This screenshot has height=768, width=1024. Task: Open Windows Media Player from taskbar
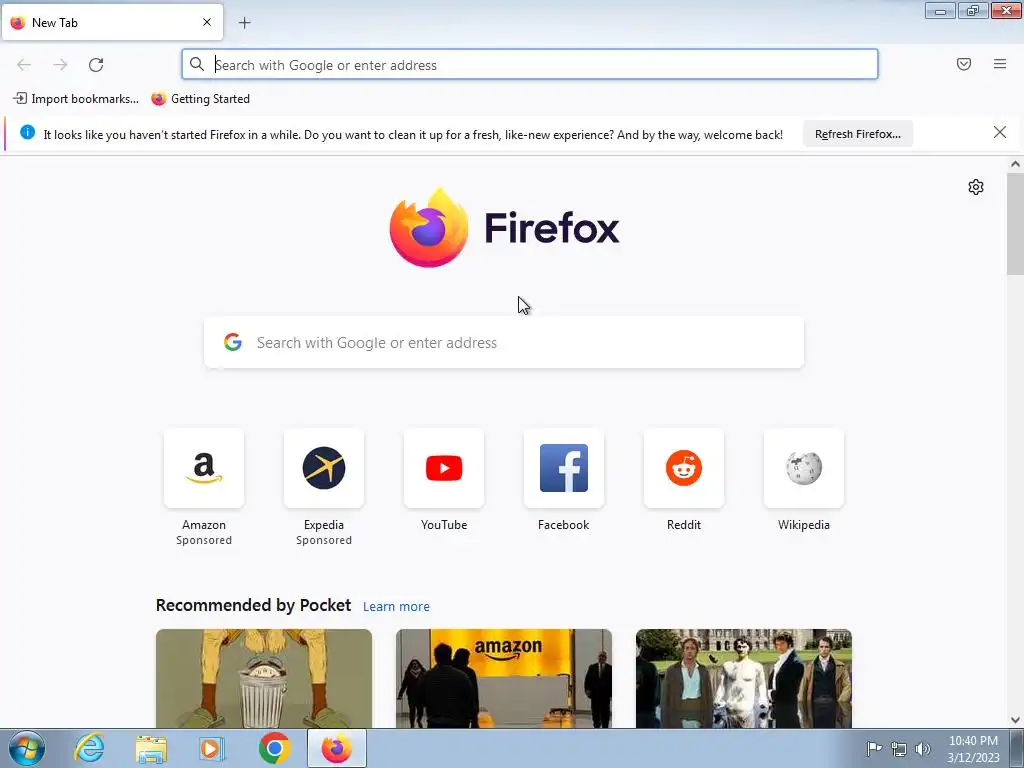point(212,748)
